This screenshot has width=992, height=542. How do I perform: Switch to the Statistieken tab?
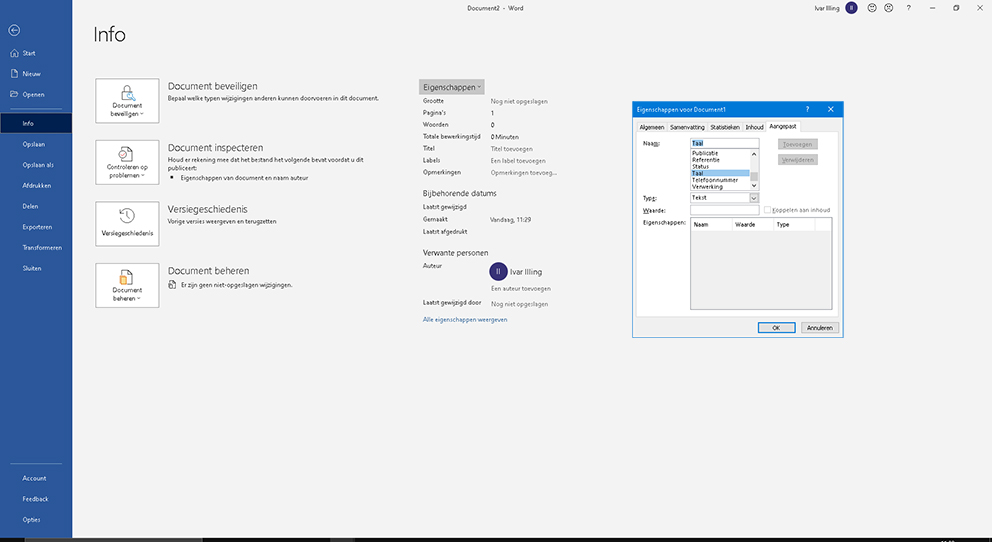tap(724, 127)
